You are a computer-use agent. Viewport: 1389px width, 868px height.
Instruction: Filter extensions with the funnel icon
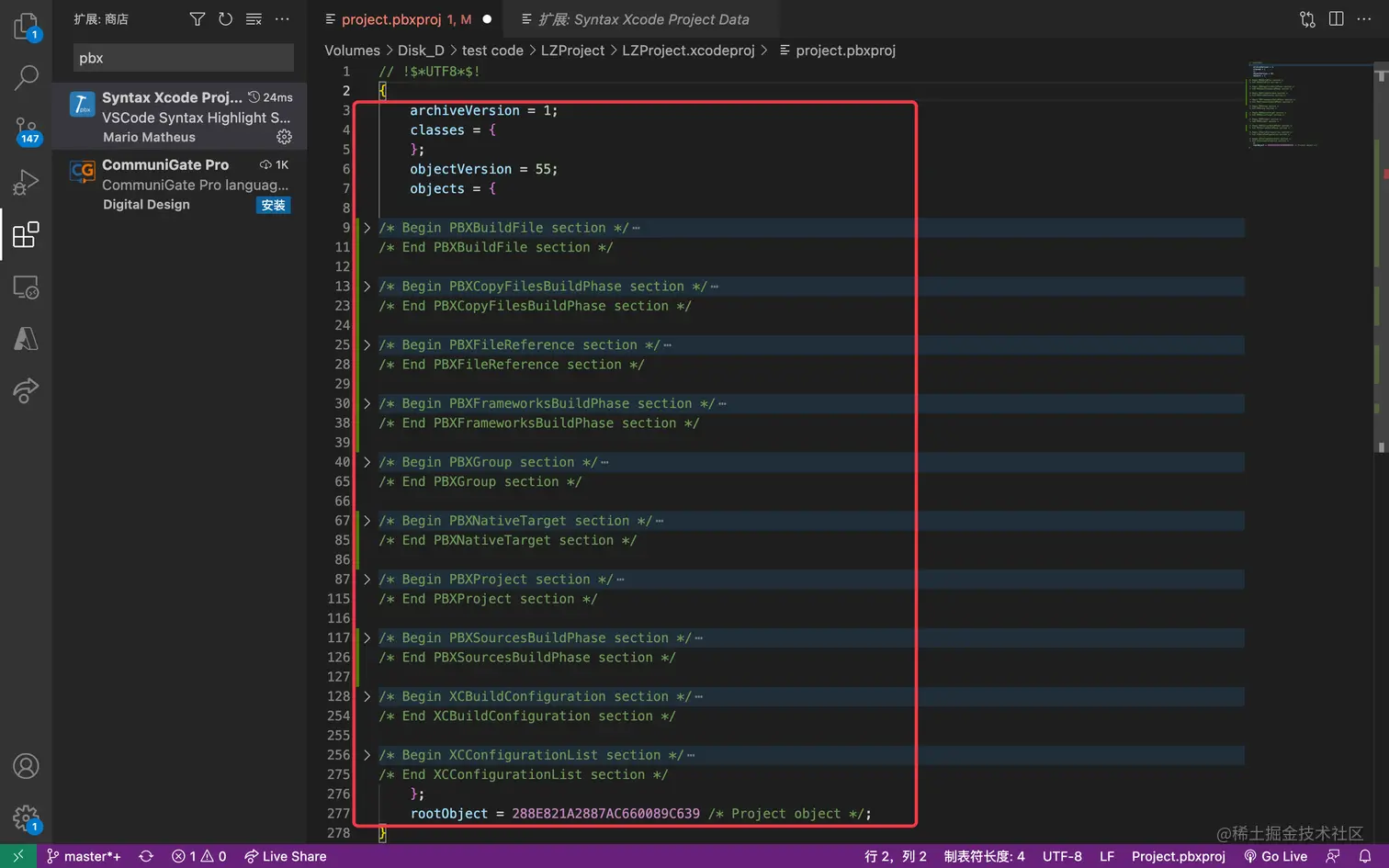pyautogui.click(x=198, y=19)
